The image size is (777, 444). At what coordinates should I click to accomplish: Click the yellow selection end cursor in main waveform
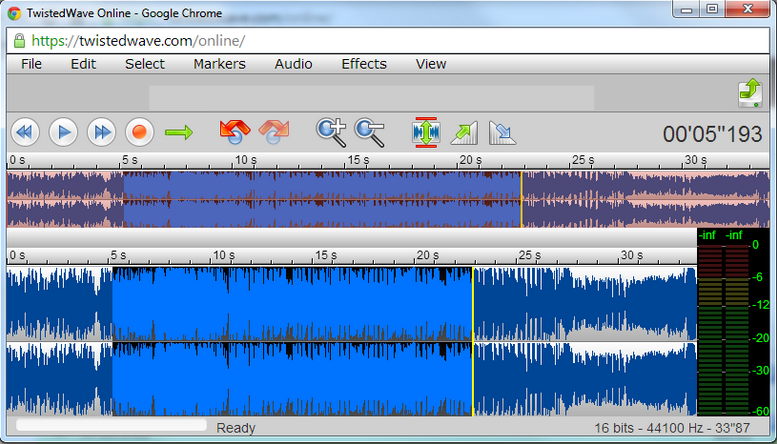[x=473, y=341]
